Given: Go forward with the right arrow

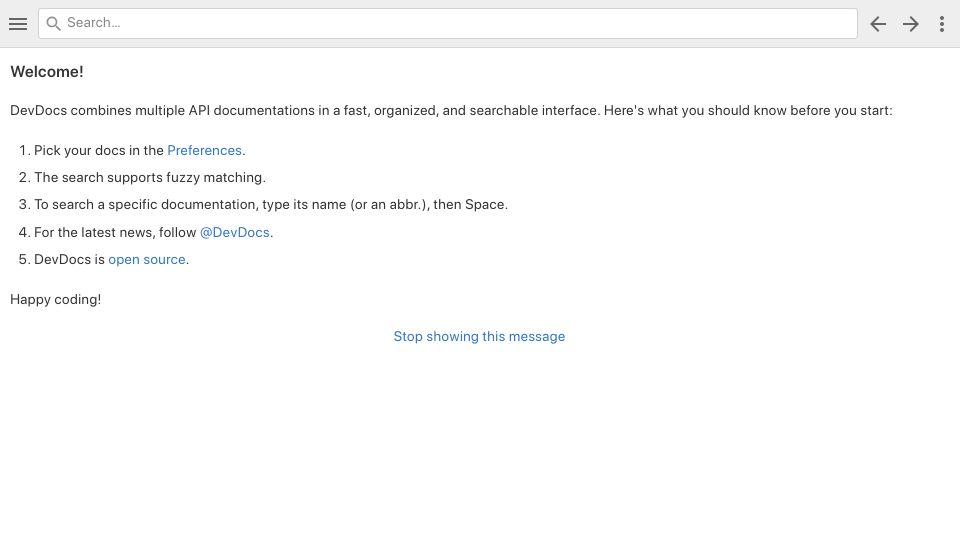Looking at the screenshot, I should point(910,24).
